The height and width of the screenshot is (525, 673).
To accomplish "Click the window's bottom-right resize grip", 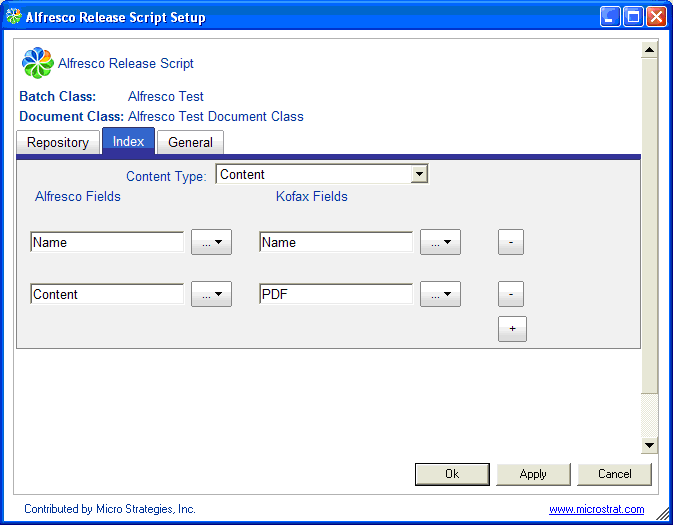I will click(664, 514).
